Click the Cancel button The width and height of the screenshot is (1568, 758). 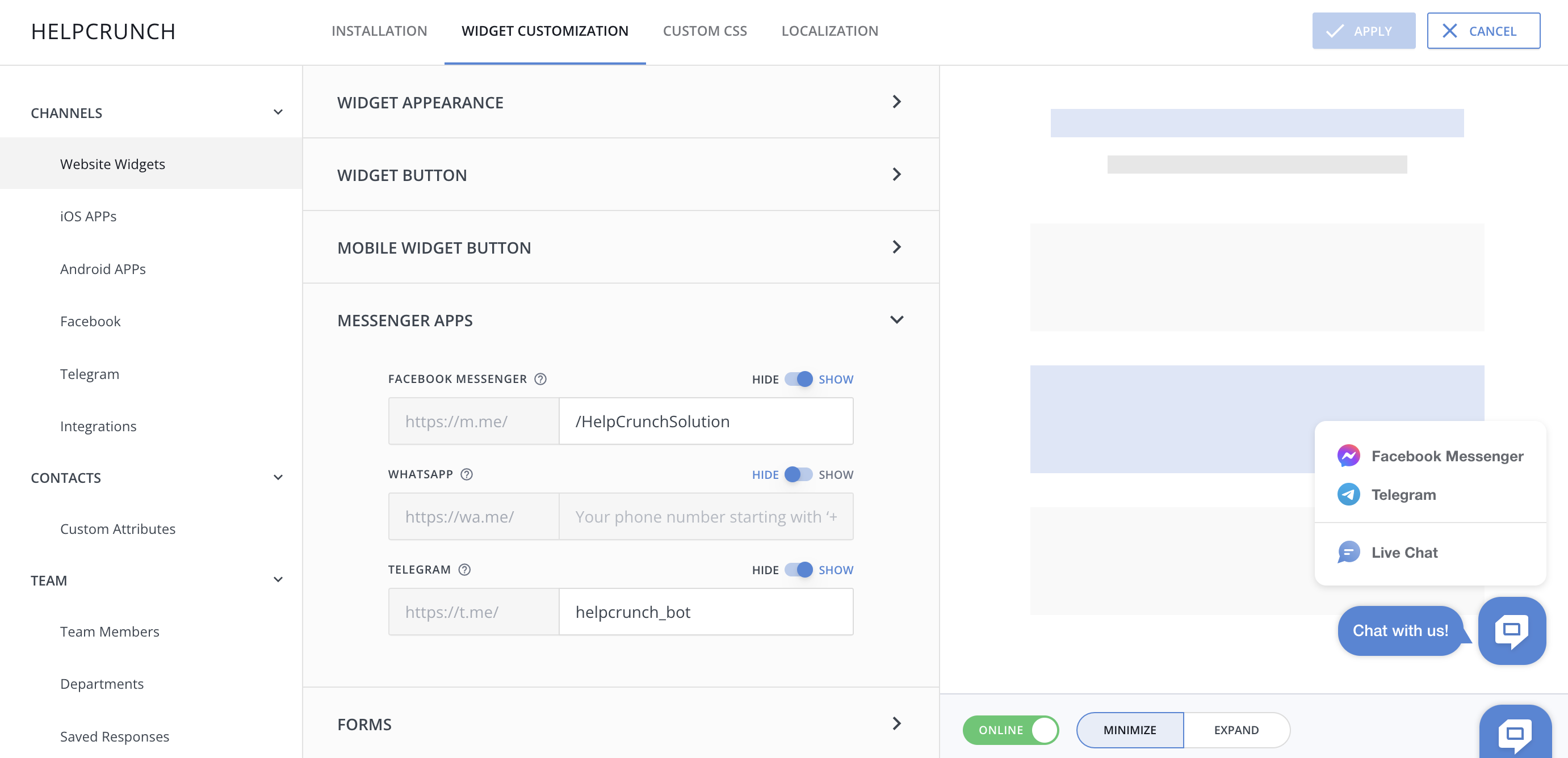(1483, 31)
